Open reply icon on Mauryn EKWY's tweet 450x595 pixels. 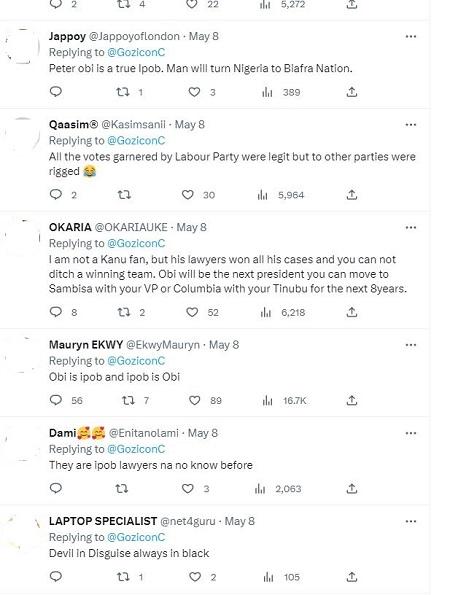point(56,400)
